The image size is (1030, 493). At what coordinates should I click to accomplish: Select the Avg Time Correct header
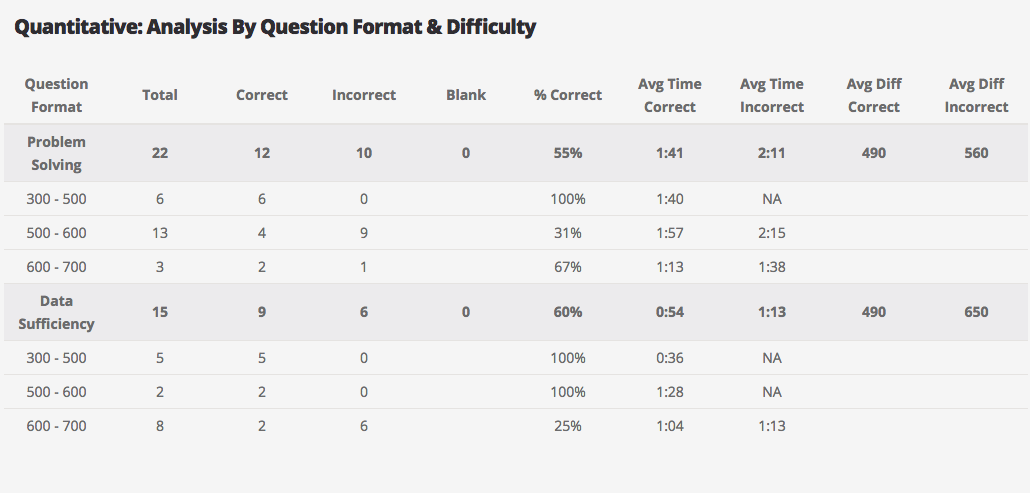coord(670,95)
